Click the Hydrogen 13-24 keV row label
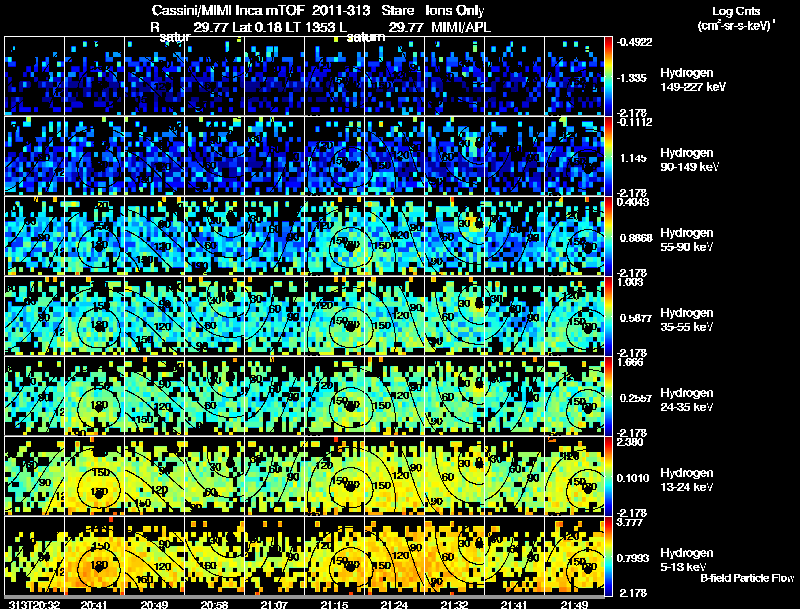The width and height of the screenshot is (800, 609). pos(687,480)
